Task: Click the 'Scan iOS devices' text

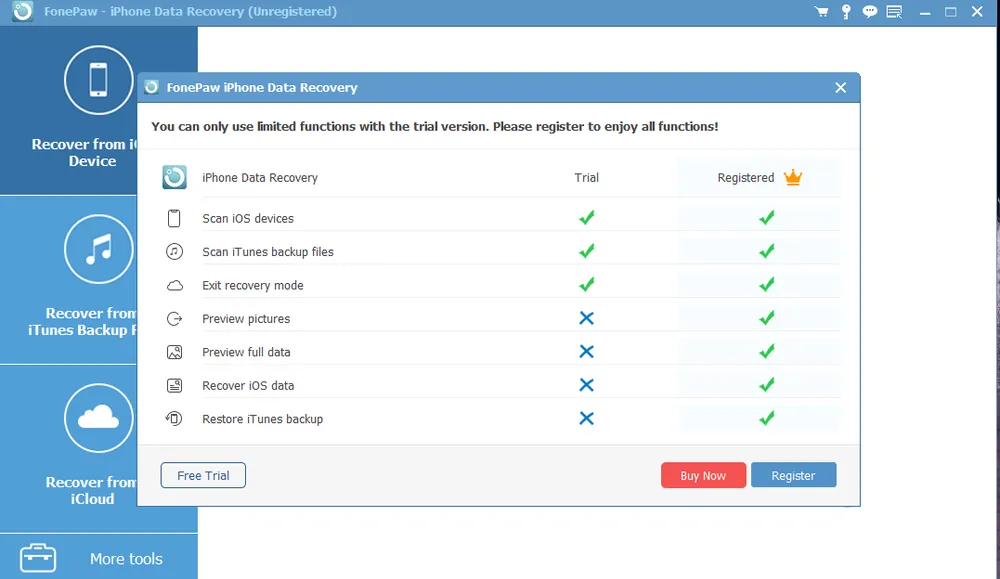Action: click(248, 218)
